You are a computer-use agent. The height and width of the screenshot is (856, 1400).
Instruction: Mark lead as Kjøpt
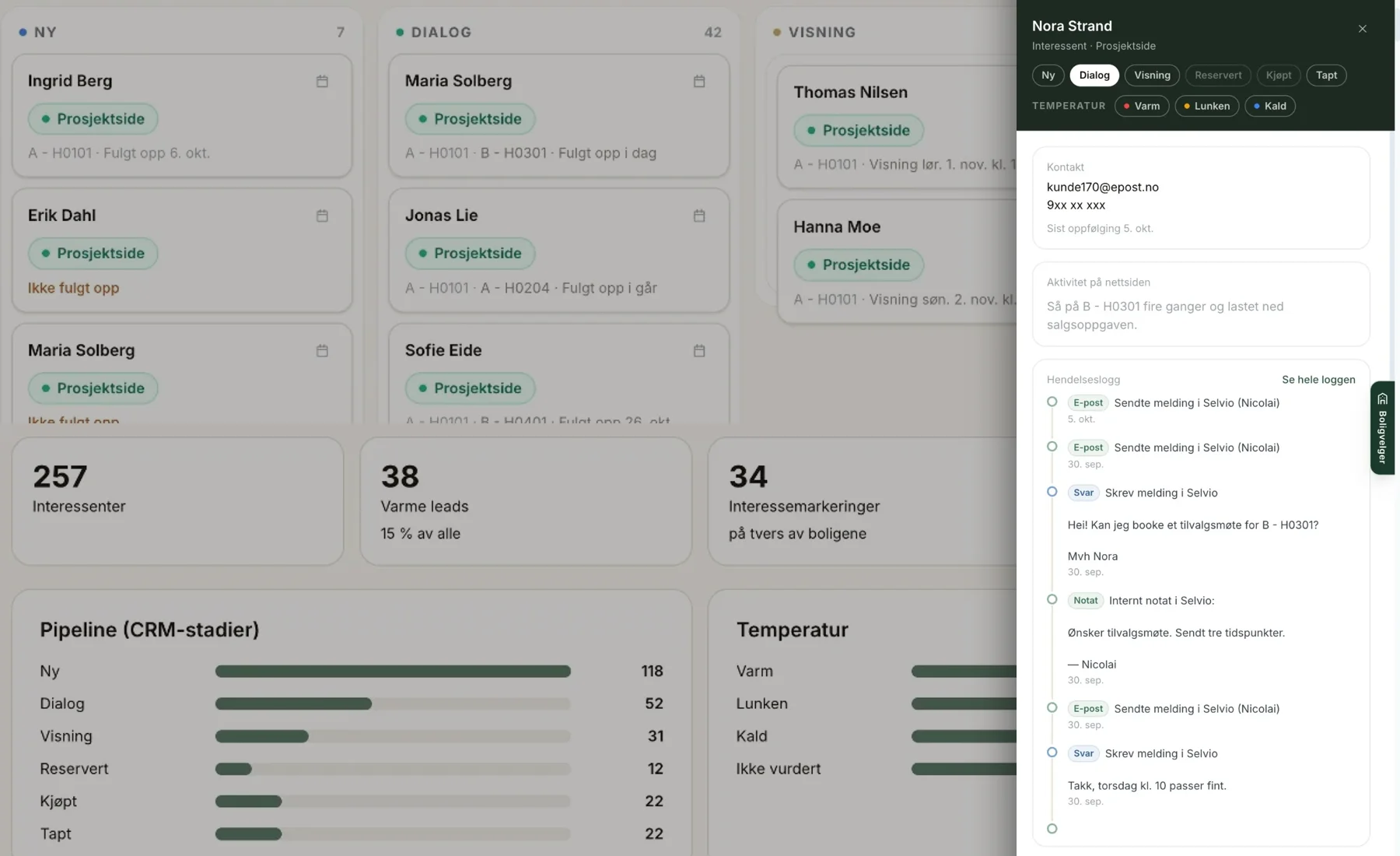(x=1279, y=75)
